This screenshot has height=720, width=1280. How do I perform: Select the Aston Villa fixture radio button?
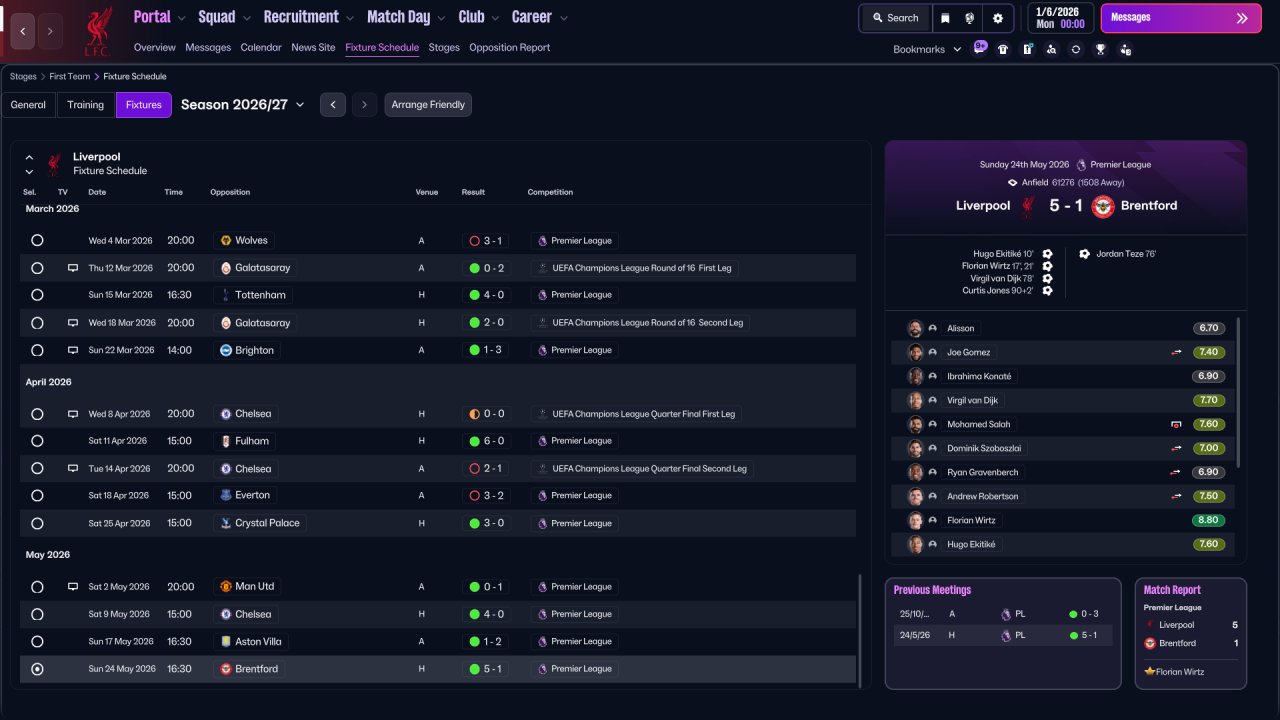pos(37,641)
